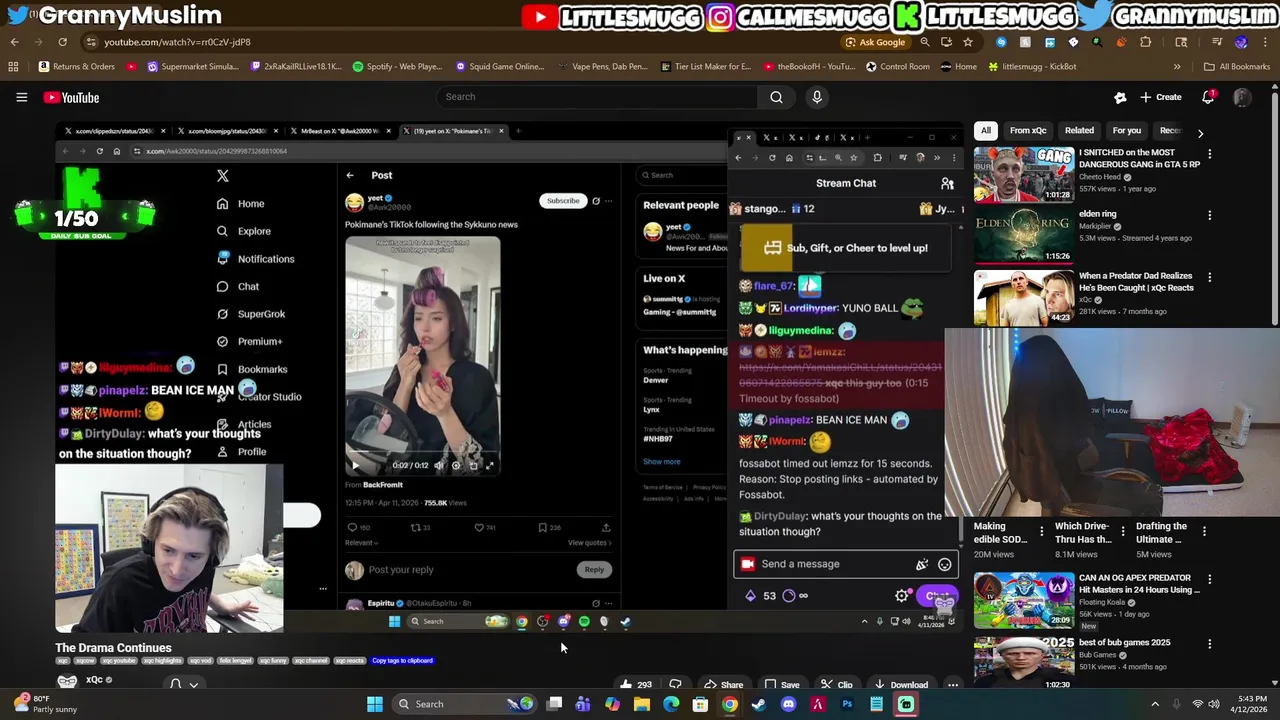Open options for Drafting the Ultimate short
Screen dimensions: 1280x720
click(x=1204, y=531)
